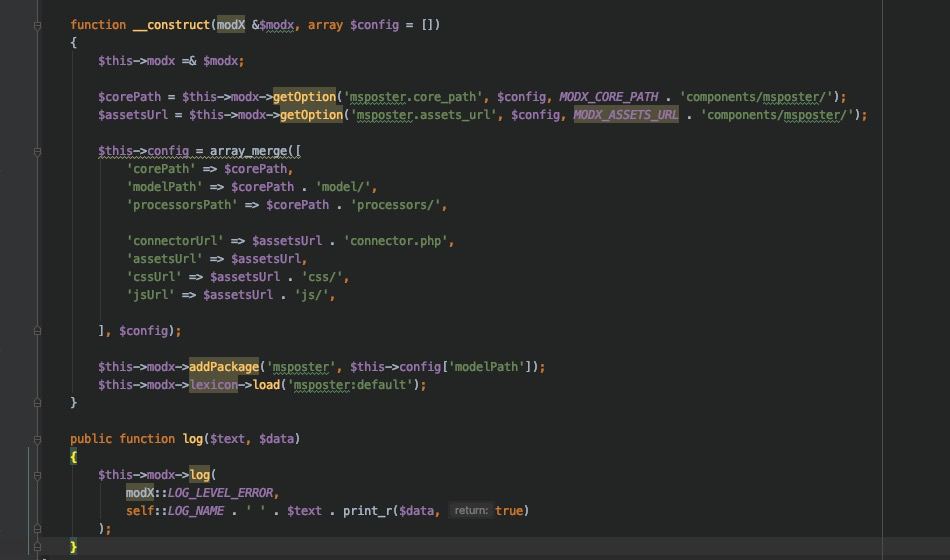950x560 pixels.
Task: Toggle fold marker at log function's closing brace
Action: 38,547
